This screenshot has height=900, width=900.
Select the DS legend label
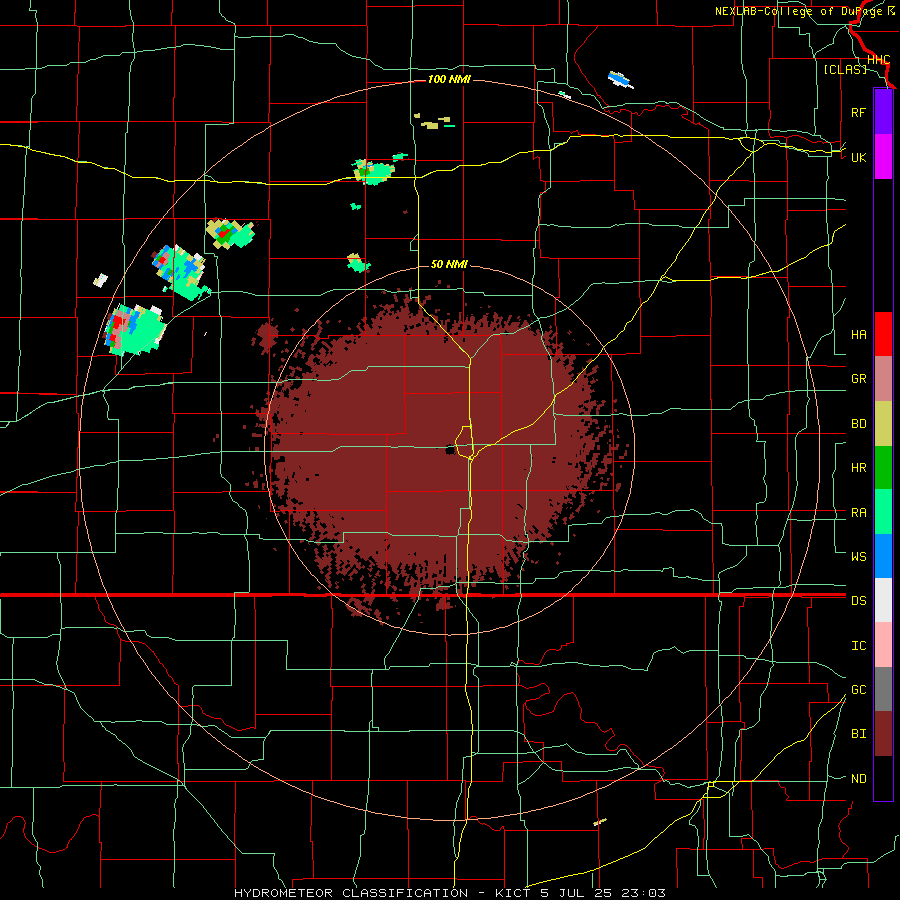(x=858, y=601)
